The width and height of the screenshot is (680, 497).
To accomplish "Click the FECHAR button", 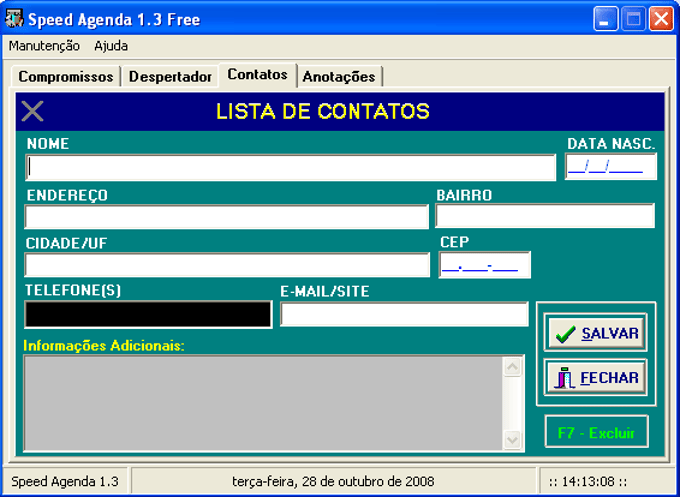I will click(595, 377).
